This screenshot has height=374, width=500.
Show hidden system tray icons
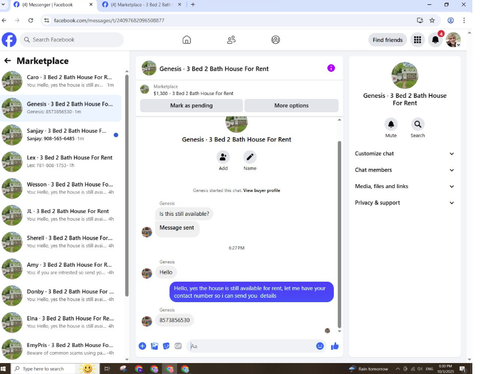[398, 369]
